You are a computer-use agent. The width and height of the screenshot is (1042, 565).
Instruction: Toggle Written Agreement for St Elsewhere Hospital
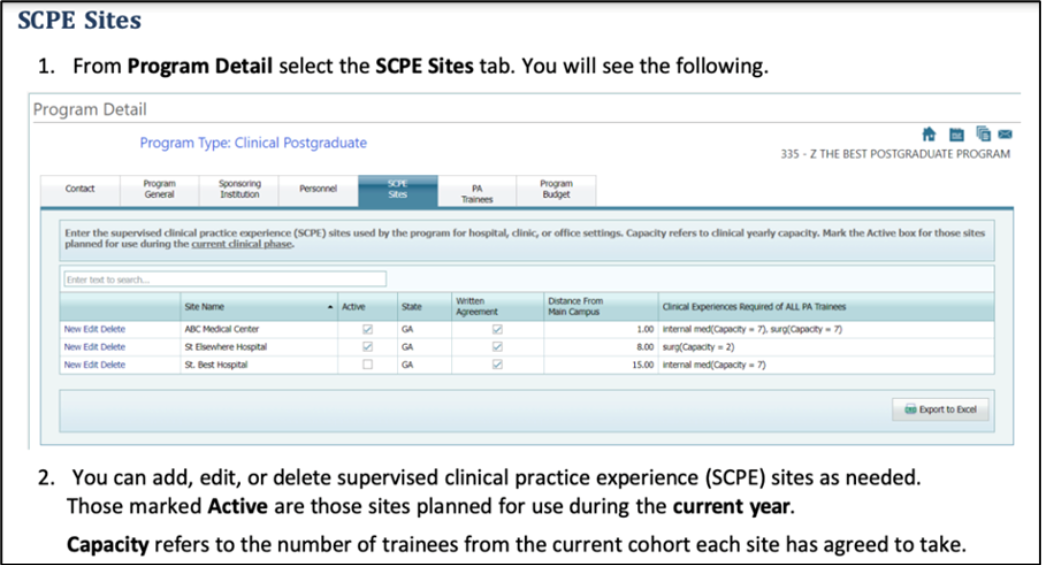click(x=497, y=347)
